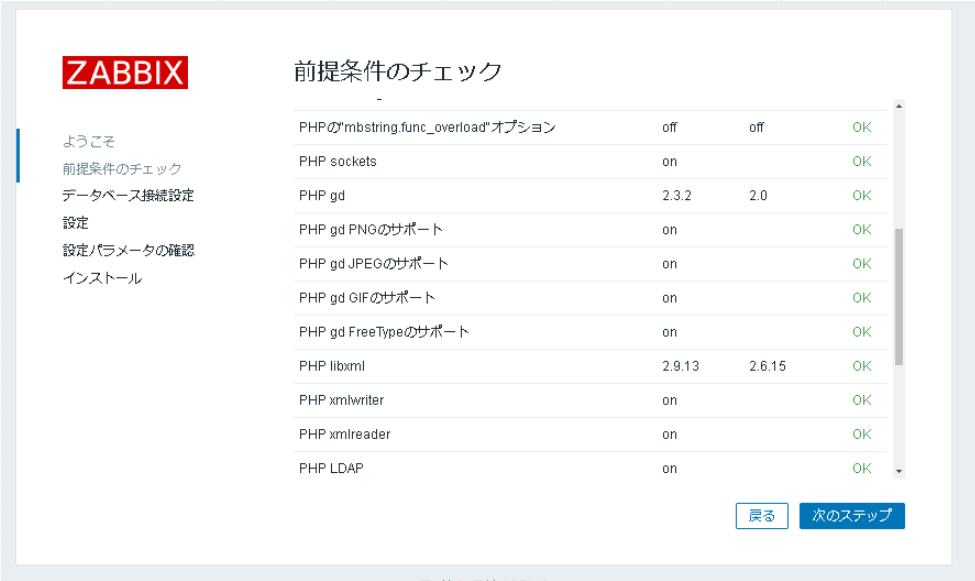Click mbstring.func_overload option row label
Screen dimensions: 975x581
click(x=427, y=128)
